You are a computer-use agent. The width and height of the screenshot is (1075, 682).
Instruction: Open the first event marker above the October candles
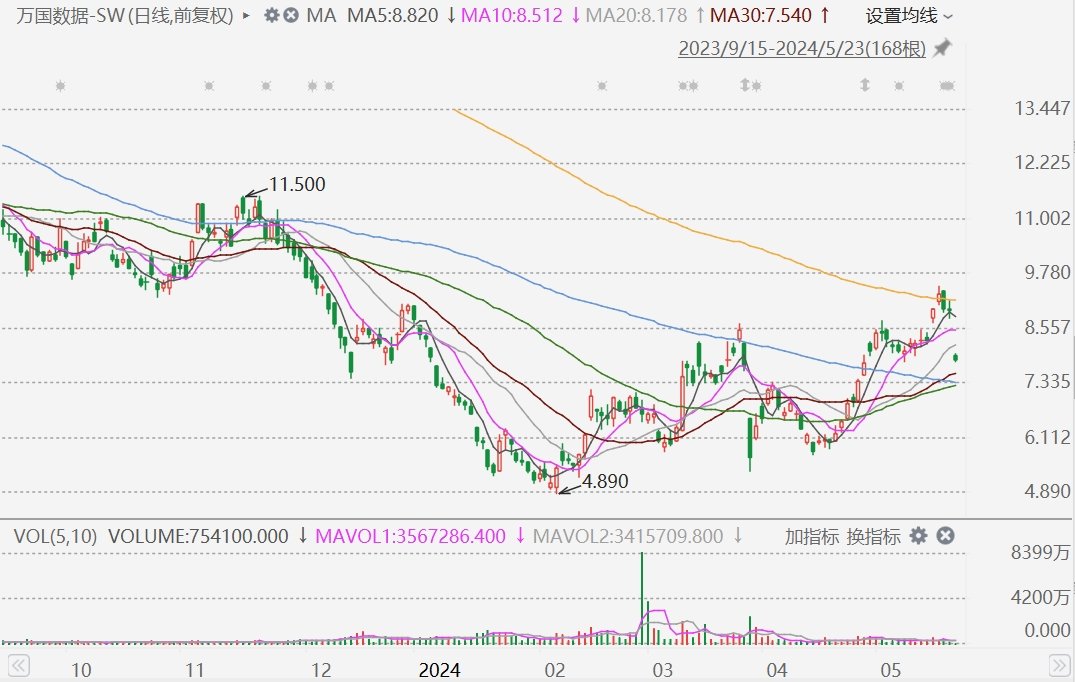(x=60, y=86)
